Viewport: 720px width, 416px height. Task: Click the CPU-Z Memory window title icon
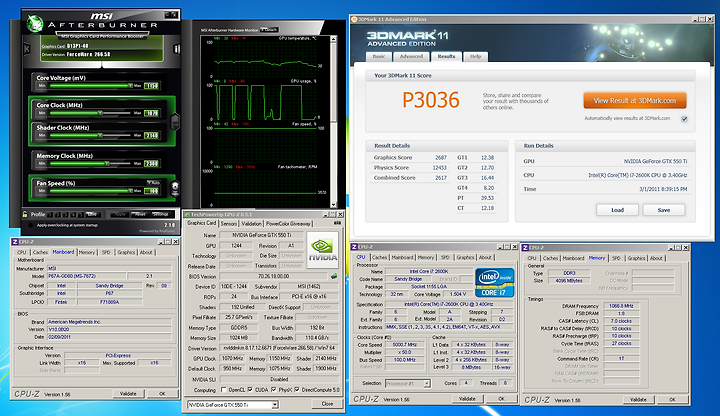coord(525,247)
